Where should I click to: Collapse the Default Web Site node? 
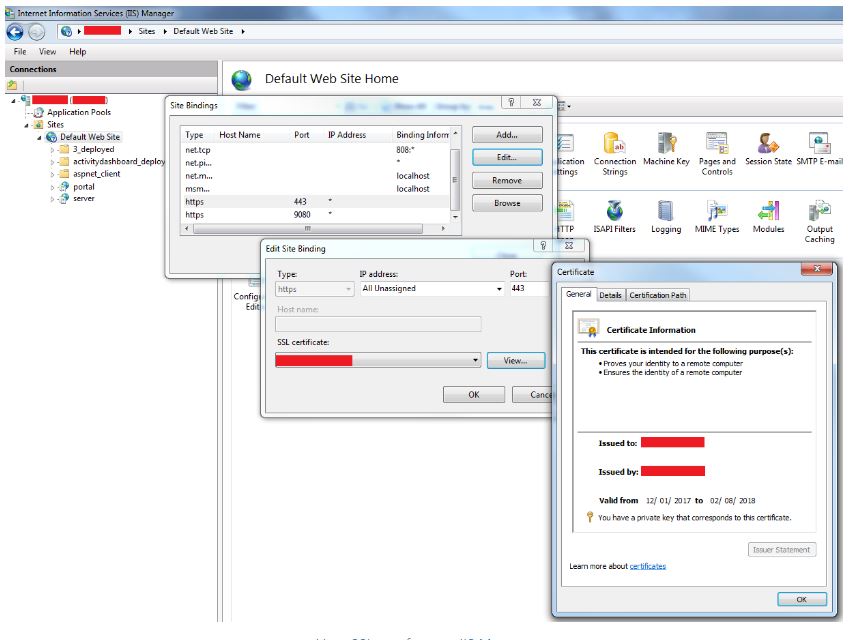(40, 137)
